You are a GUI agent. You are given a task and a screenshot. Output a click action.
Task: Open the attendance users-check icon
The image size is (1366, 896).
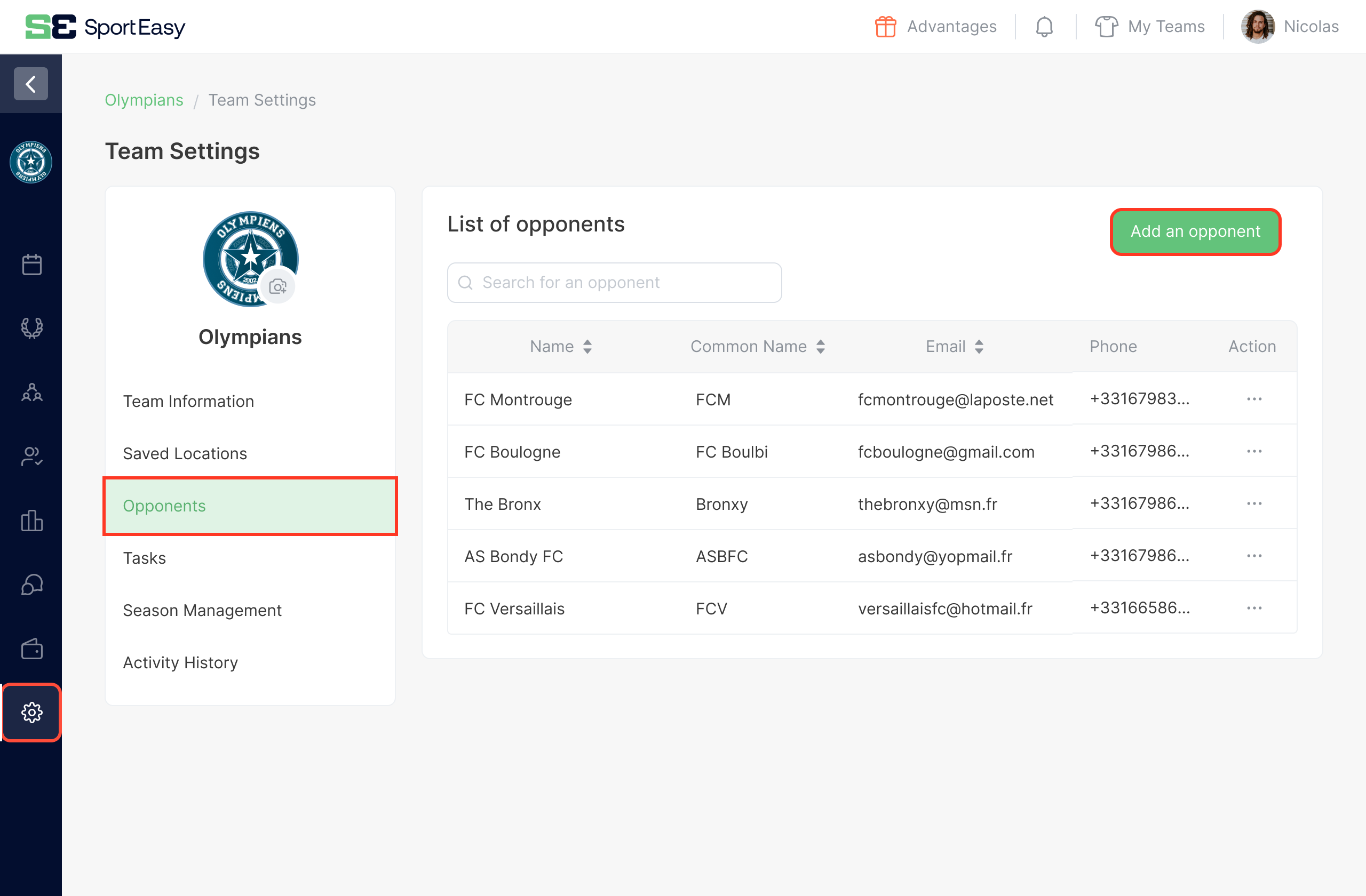point(31,457)
